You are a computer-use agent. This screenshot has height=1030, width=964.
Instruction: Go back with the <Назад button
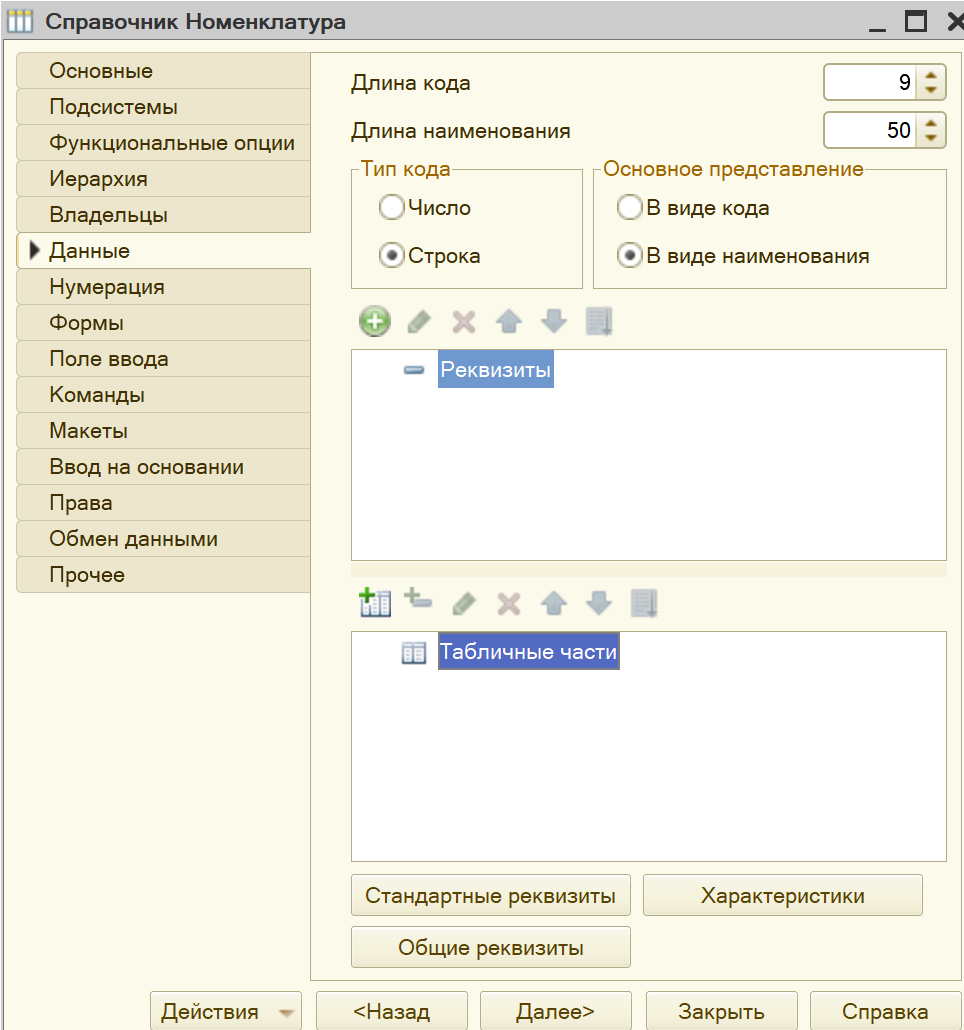click(x=392, y=1011)
